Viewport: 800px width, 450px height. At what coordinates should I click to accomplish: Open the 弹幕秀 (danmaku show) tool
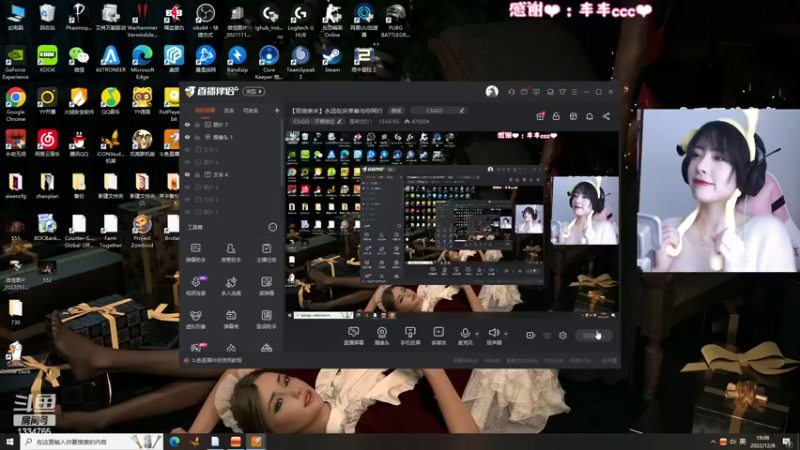point(231,319)
